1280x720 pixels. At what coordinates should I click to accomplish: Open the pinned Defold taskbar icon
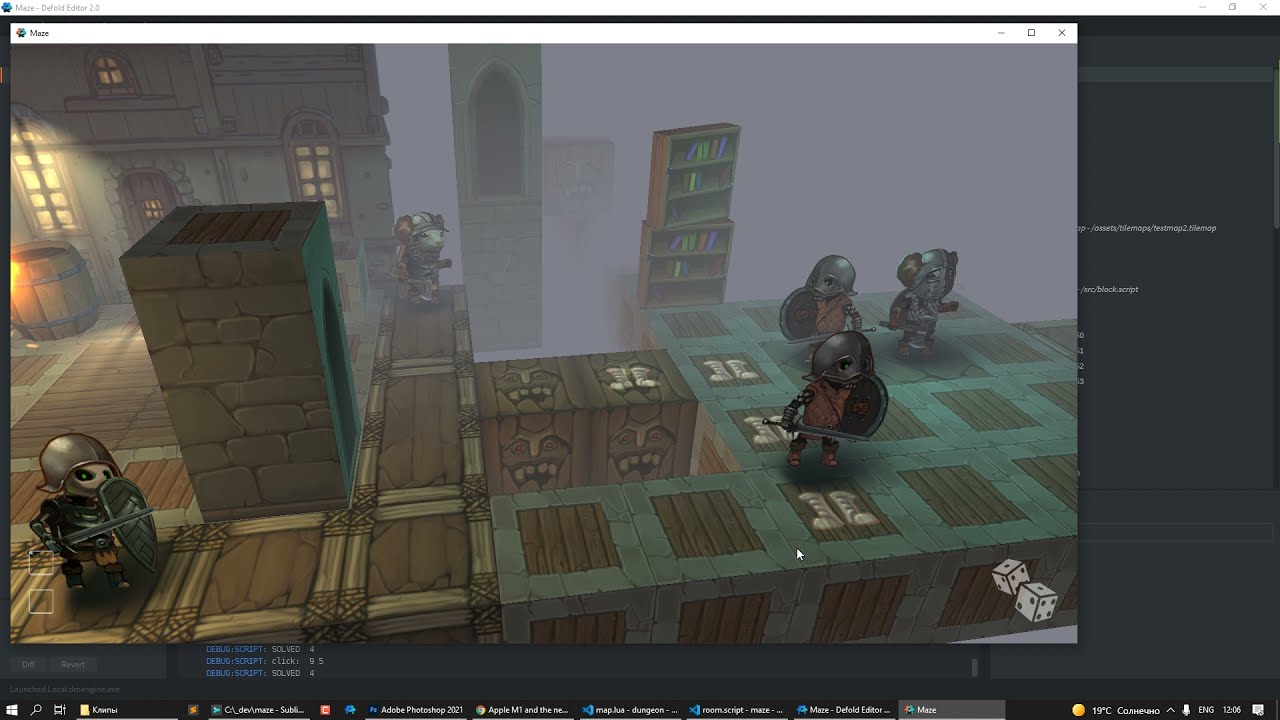tap(350, 710)
